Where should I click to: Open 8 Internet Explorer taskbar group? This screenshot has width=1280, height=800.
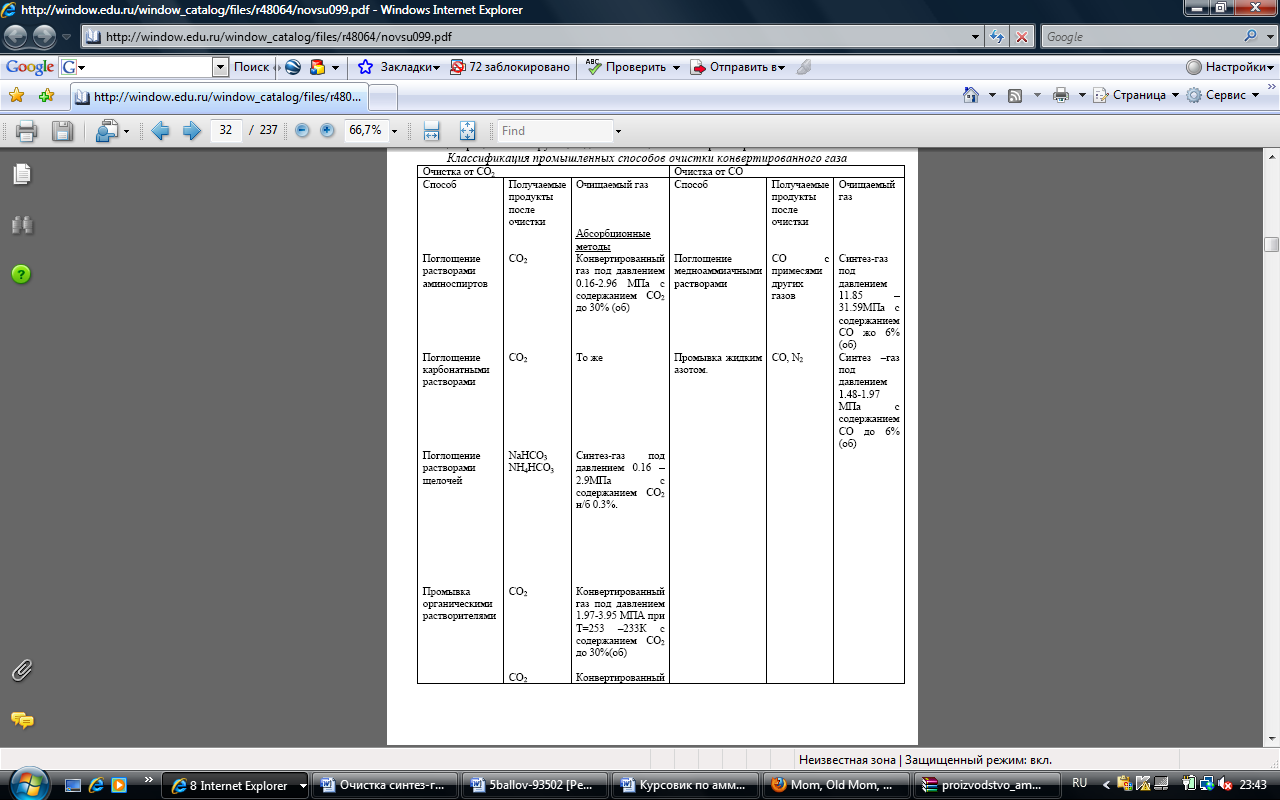click(x=236, y=785)
